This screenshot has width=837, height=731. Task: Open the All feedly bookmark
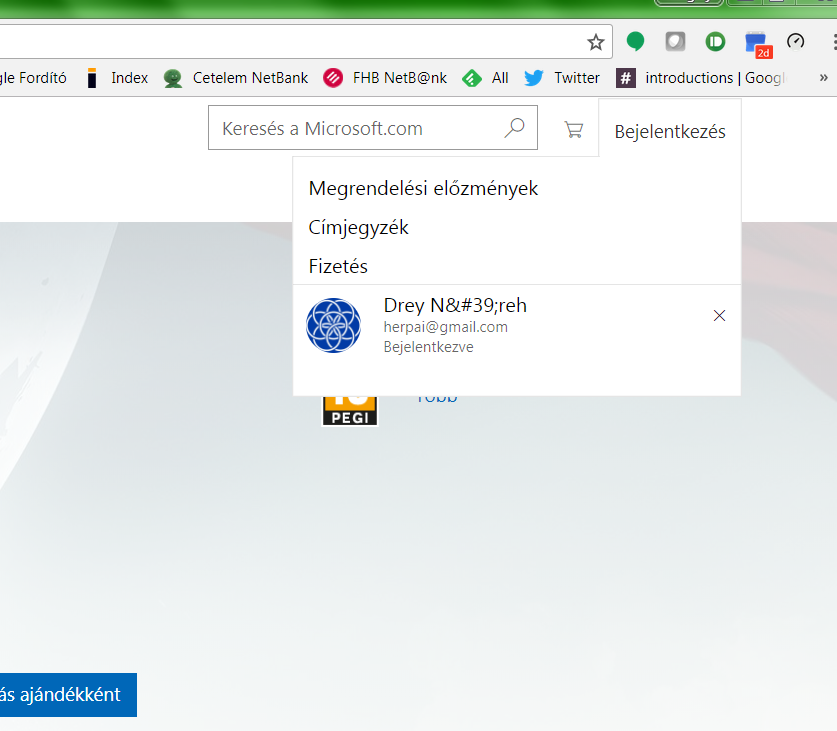(485, 78)
